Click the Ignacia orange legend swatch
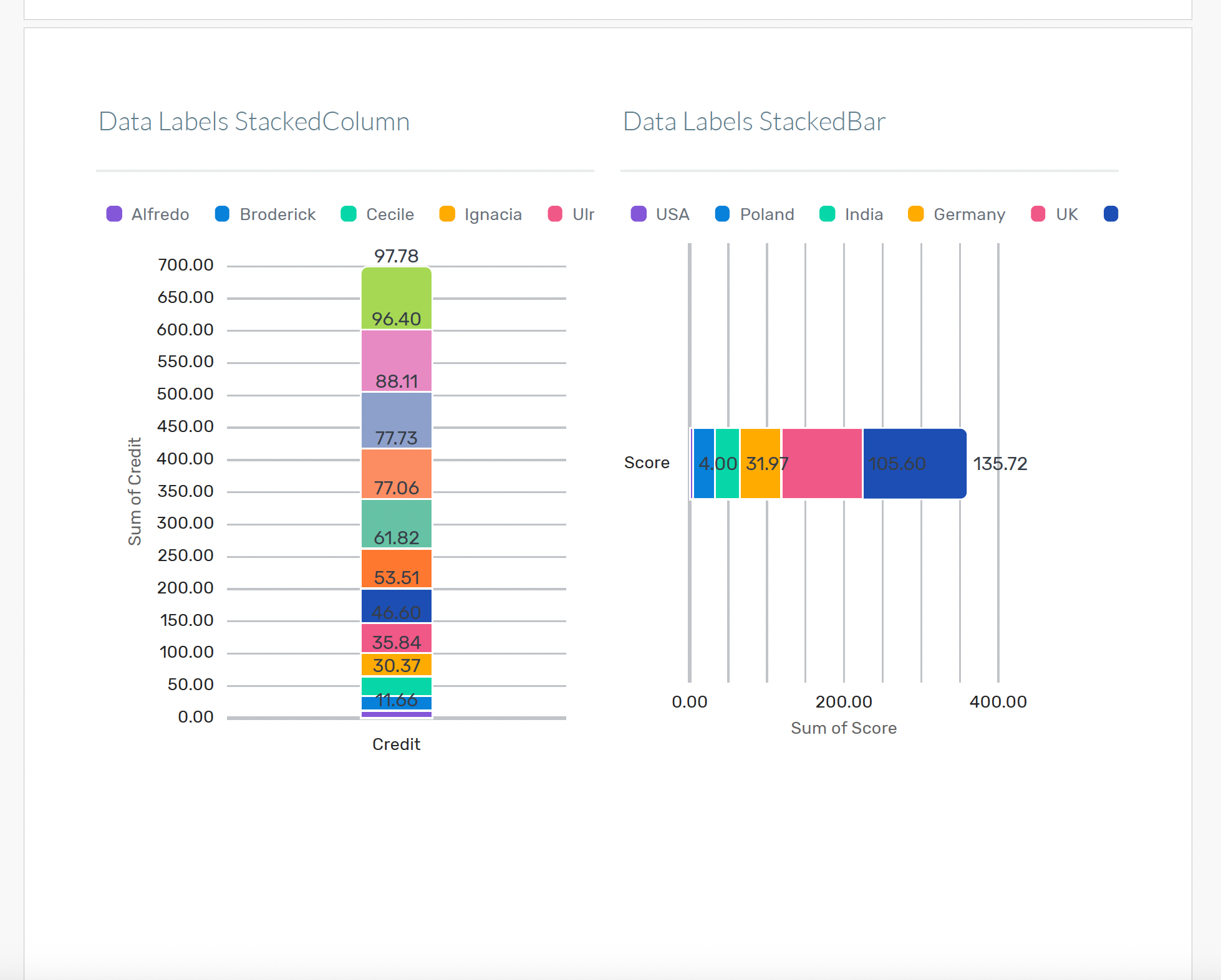Screen dimensions: 1221x980 pos(447,214)
